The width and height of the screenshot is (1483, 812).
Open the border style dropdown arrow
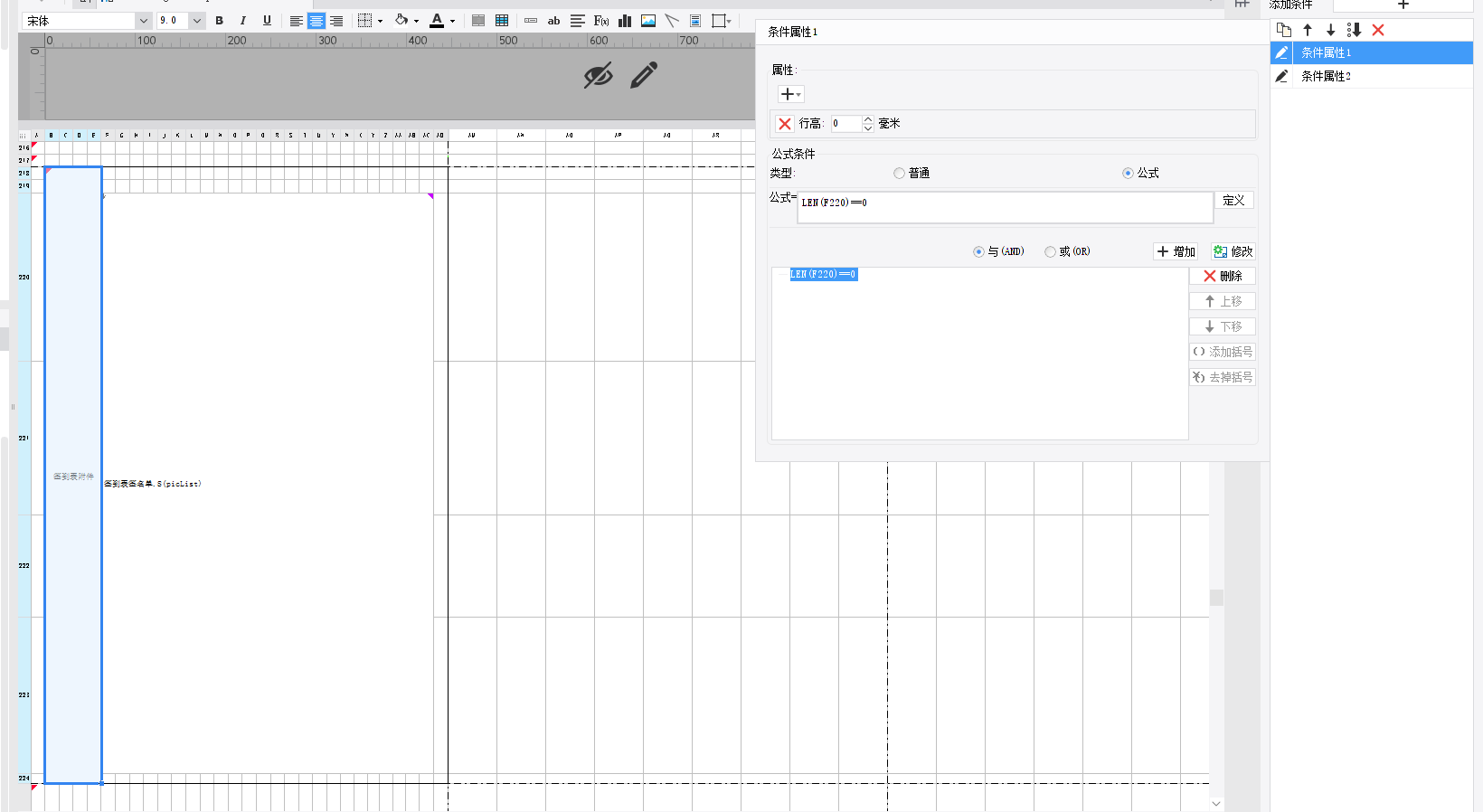pyautogui.click(x=380, y=21)
